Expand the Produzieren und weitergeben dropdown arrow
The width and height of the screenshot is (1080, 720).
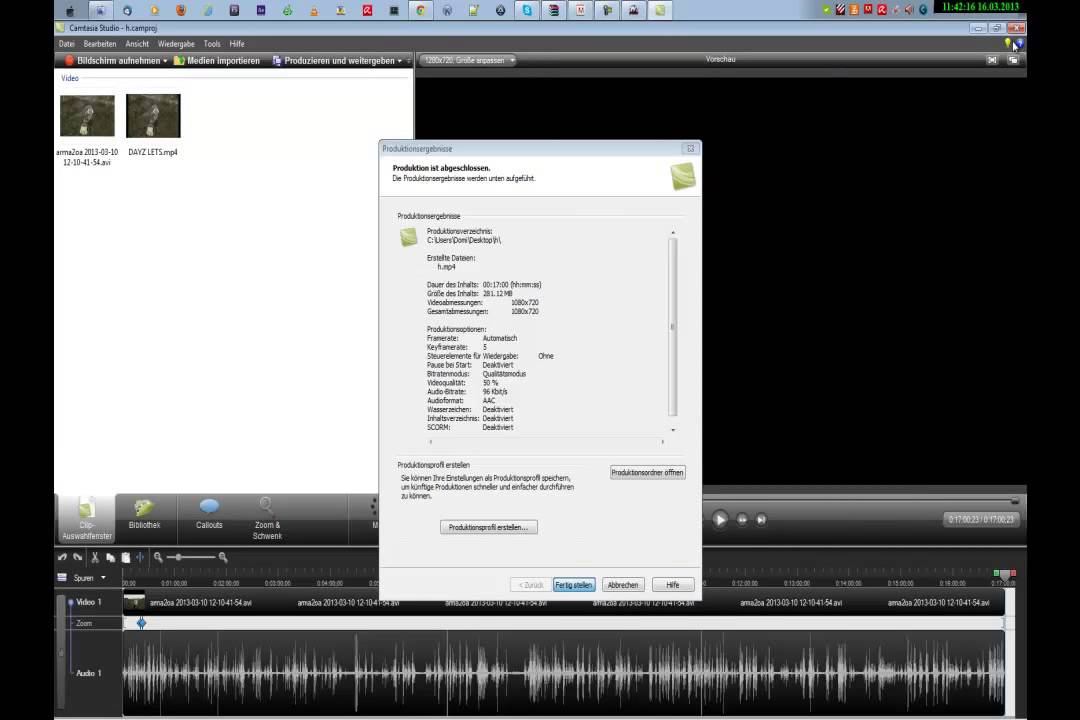coord(399,61)
